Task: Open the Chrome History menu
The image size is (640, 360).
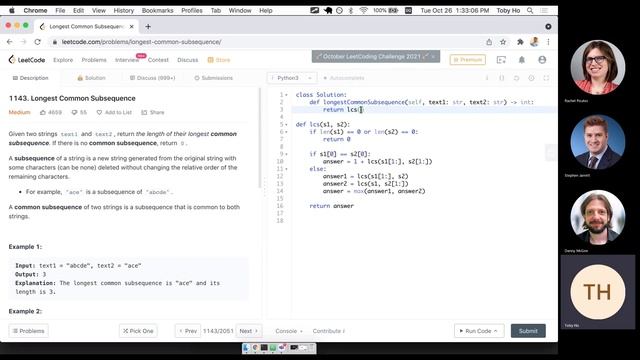Action: (124, 11)
